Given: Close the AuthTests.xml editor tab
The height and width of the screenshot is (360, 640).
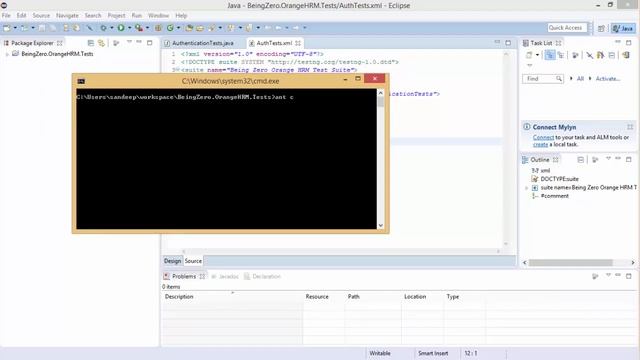Looking at the screenshot, I should coord(298,43).
